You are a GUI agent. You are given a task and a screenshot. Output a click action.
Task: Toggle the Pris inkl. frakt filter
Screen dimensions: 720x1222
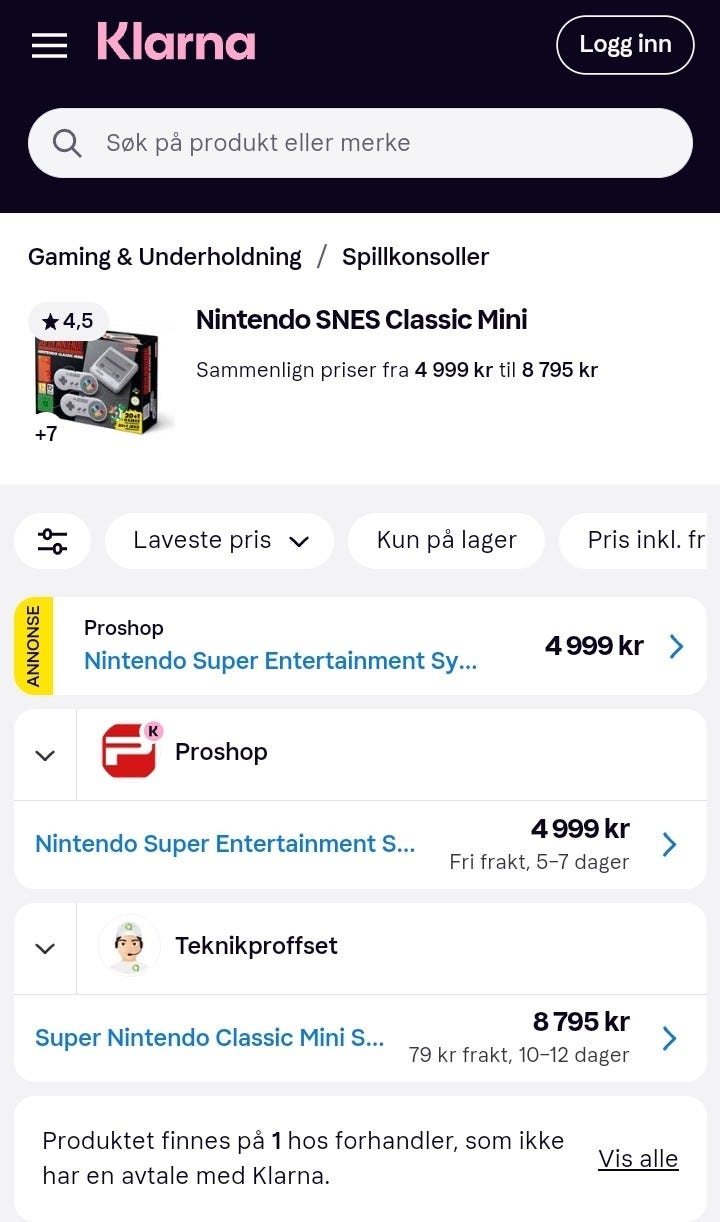coord(640,541)
